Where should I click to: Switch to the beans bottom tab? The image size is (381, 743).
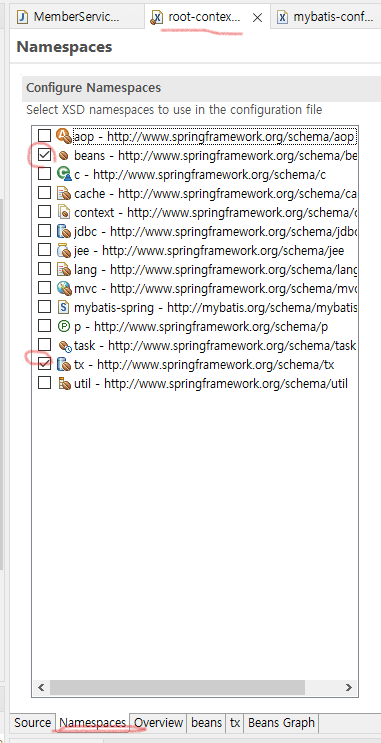206,723
